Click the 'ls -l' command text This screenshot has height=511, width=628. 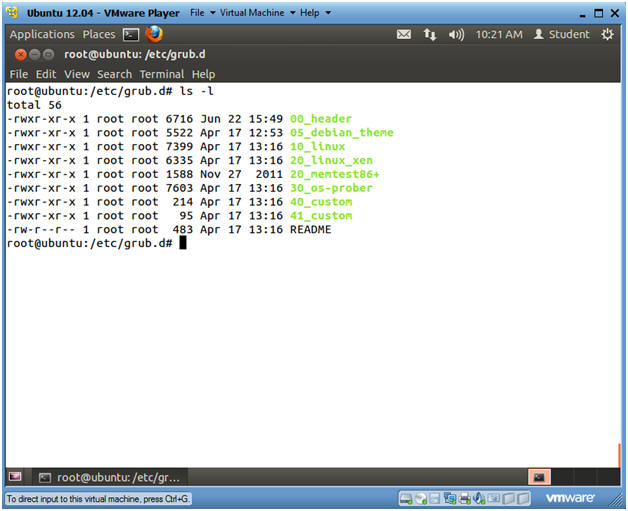(196, 91)
